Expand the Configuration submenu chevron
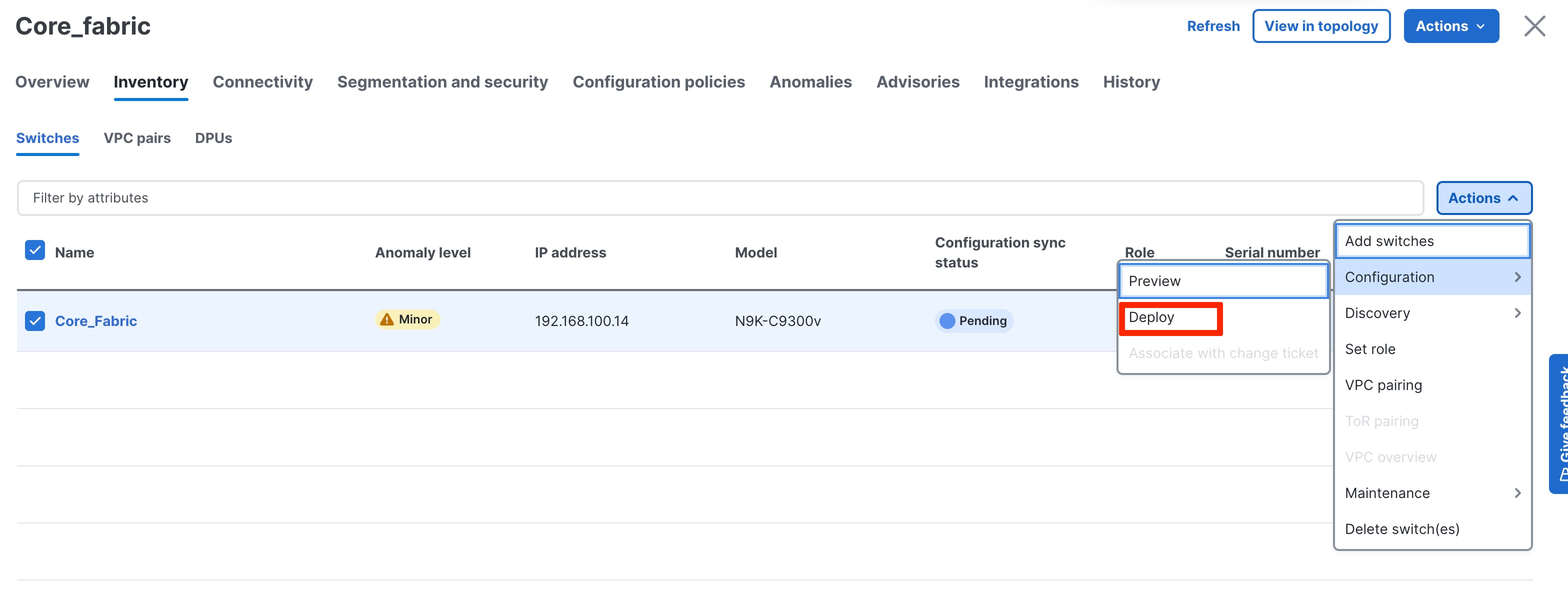Image resolution: width=1568 pixels, height=602 pixels. (x=1517, y=277)
